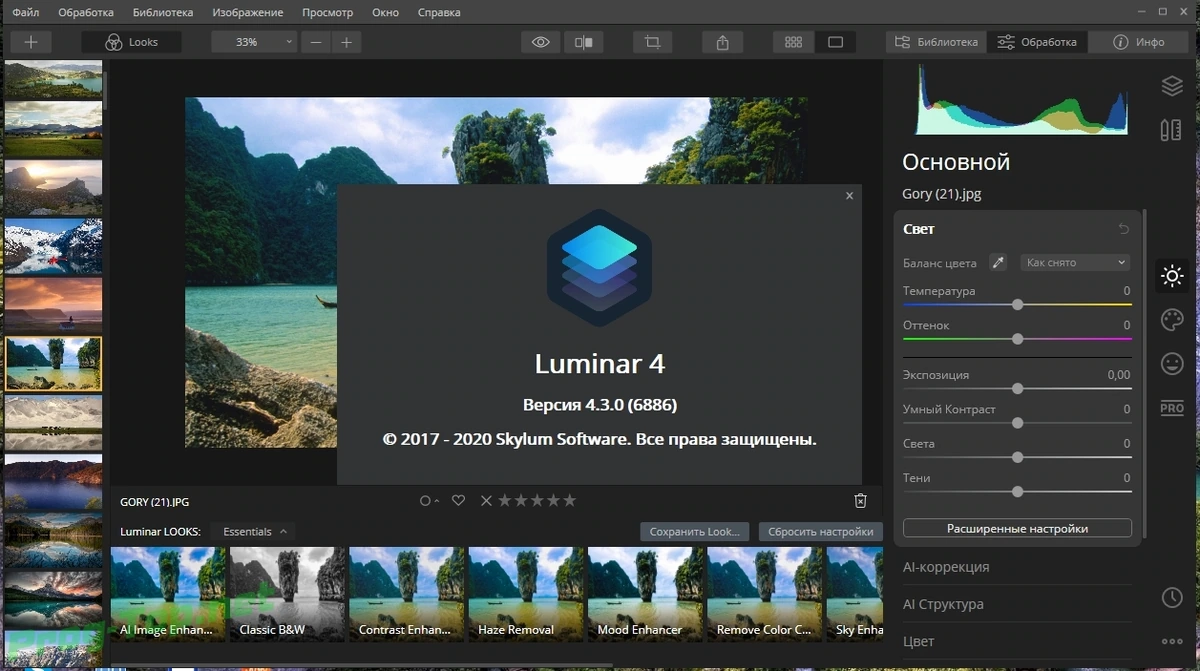
Task: Adjust the Оттенок slider
Action: [x=1017, y=339]
